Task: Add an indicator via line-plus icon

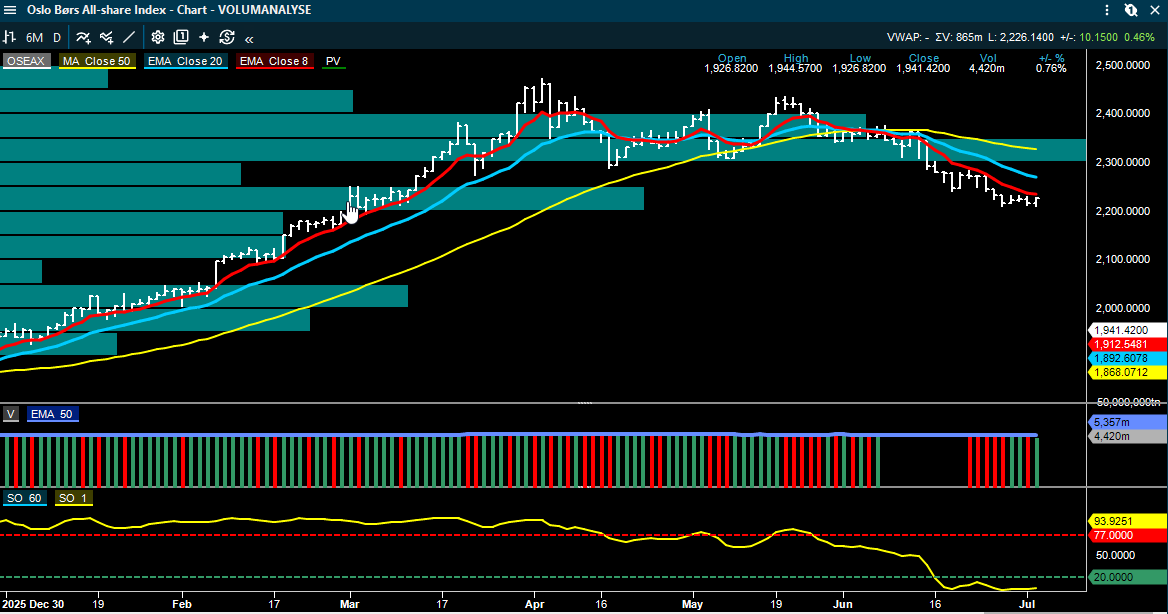Action: coord(83,37)
